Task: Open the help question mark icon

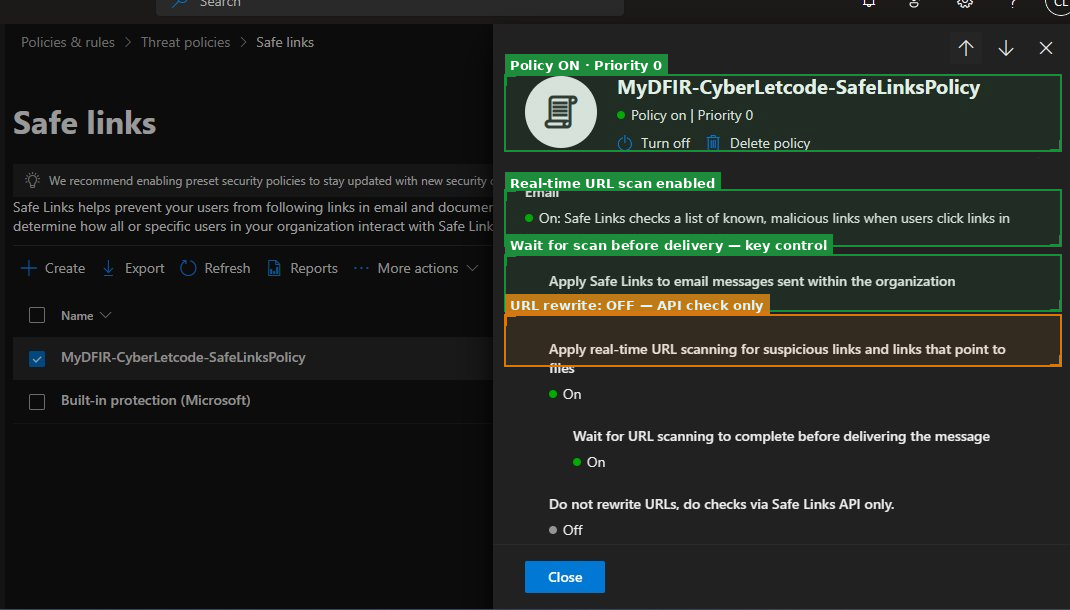Action: click(x=1013, y=3)
